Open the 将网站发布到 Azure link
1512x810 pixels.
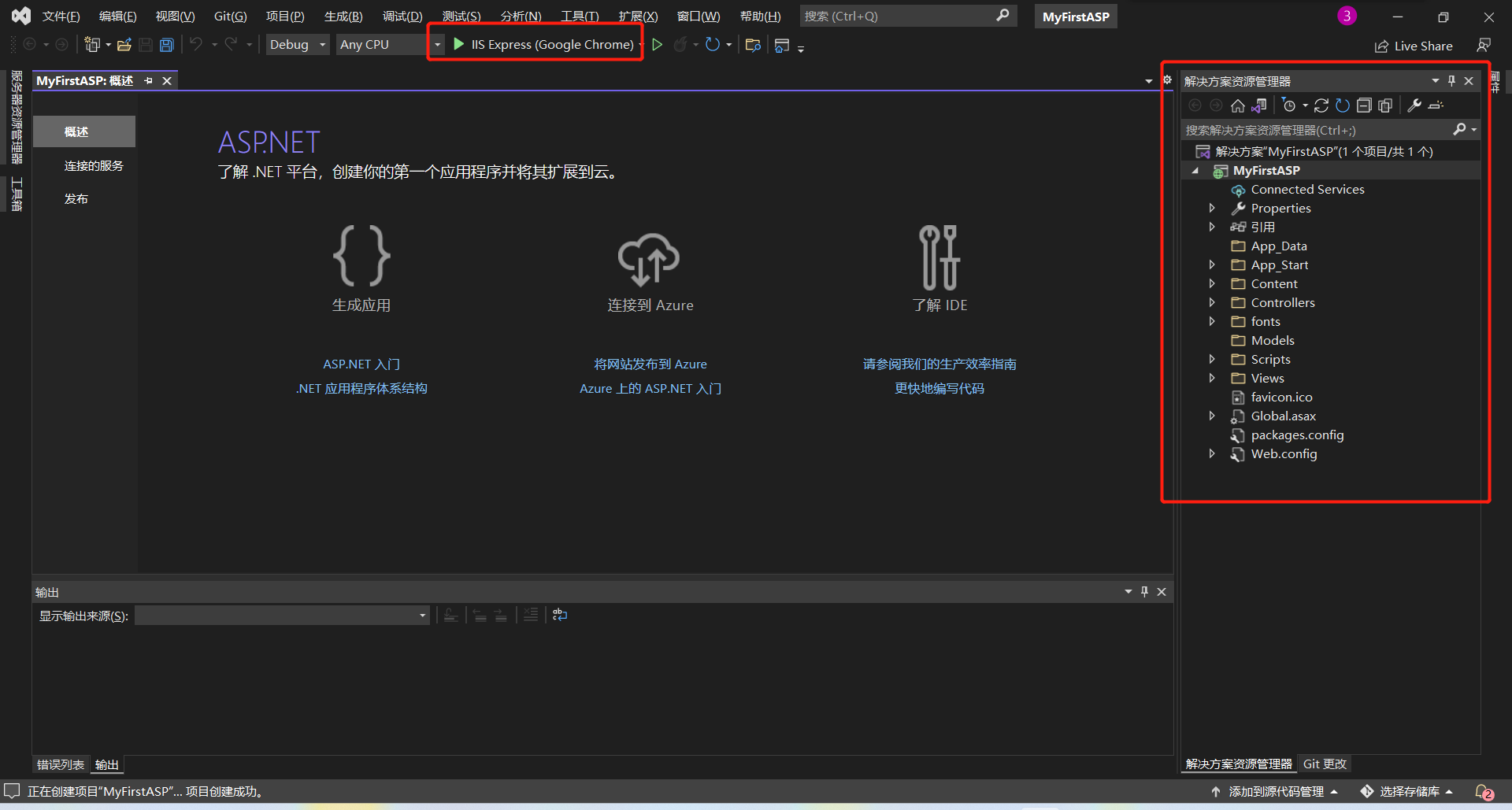tap(650, 364)
